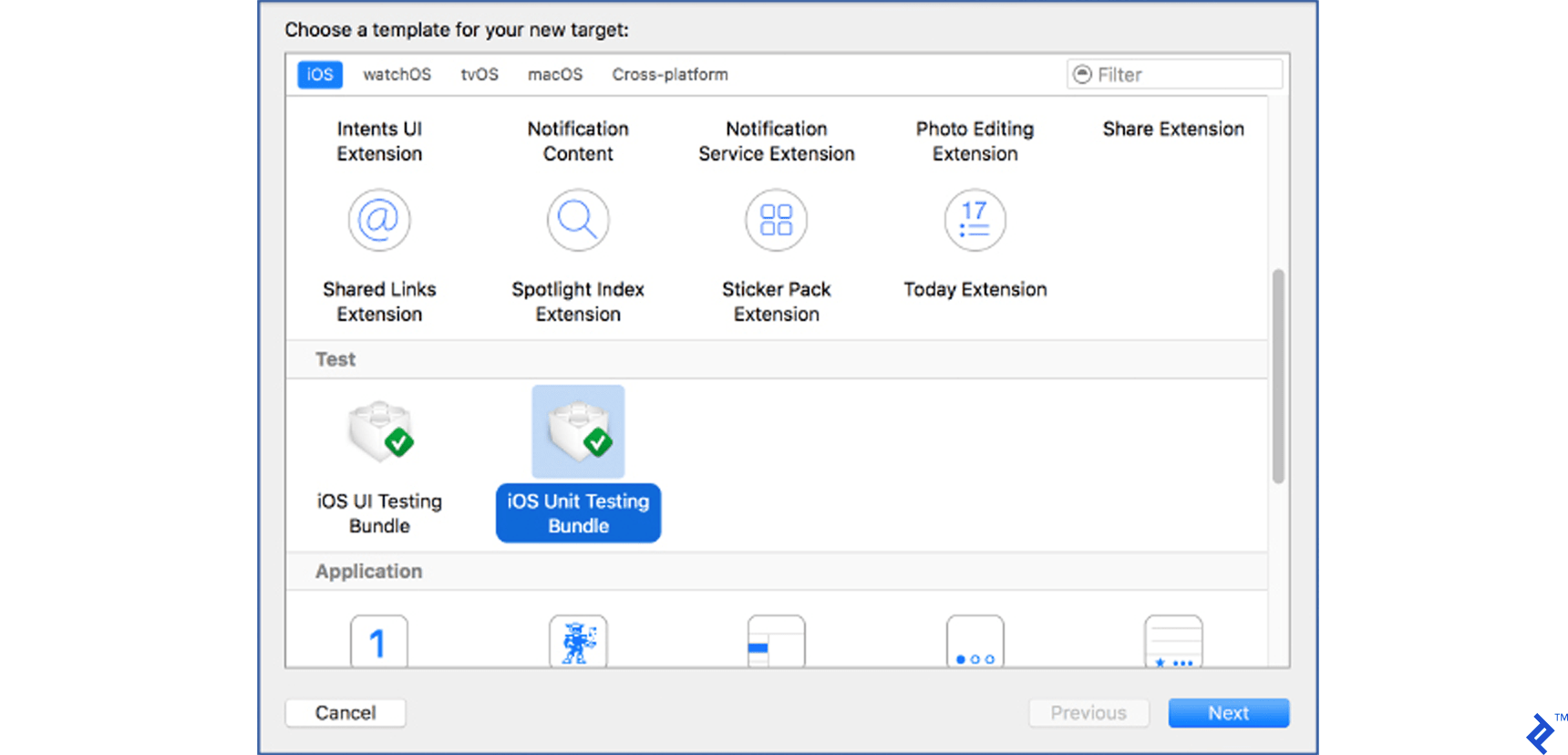The height and width of the screenshot is (755, 1568).
Task: Focus the Filter search field
Action: tap(1175, 74)
